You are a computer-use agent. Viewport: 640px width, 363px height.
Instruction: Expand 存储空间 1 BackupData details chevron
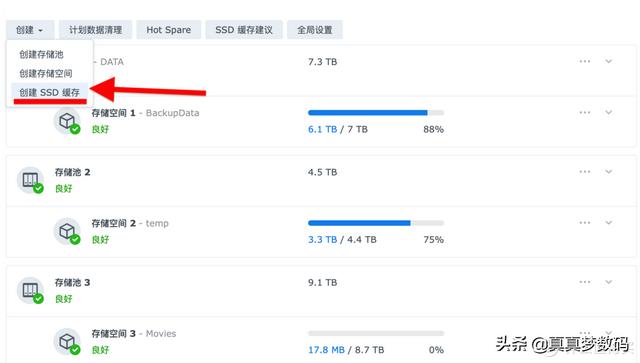click(x=609, y=112)
